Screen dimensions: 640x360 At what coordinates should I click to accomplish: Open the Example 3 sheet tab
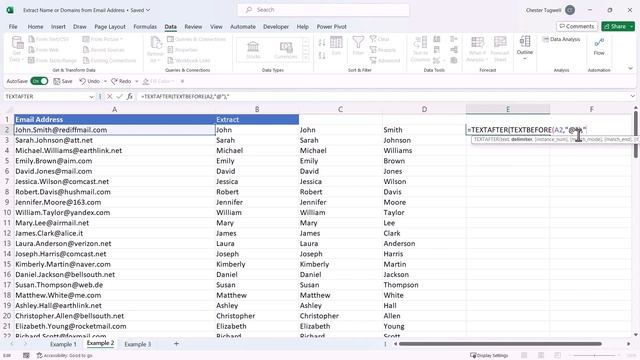pos(138,344)
